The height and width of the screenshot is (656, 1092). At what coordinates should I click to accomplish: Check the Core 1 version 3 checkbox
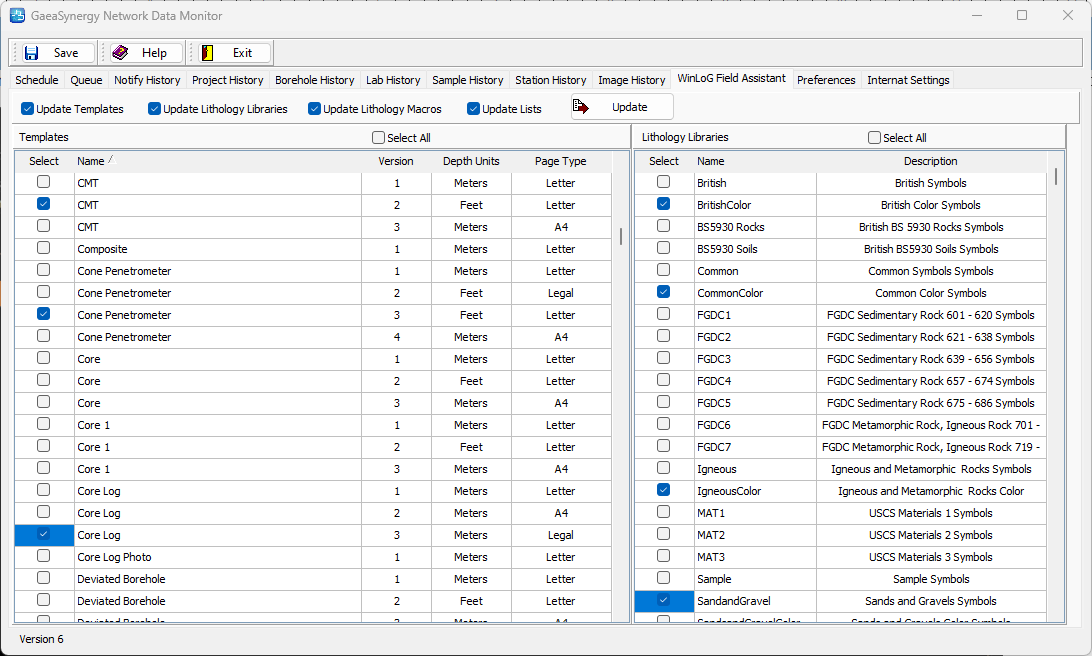point(43,468)
